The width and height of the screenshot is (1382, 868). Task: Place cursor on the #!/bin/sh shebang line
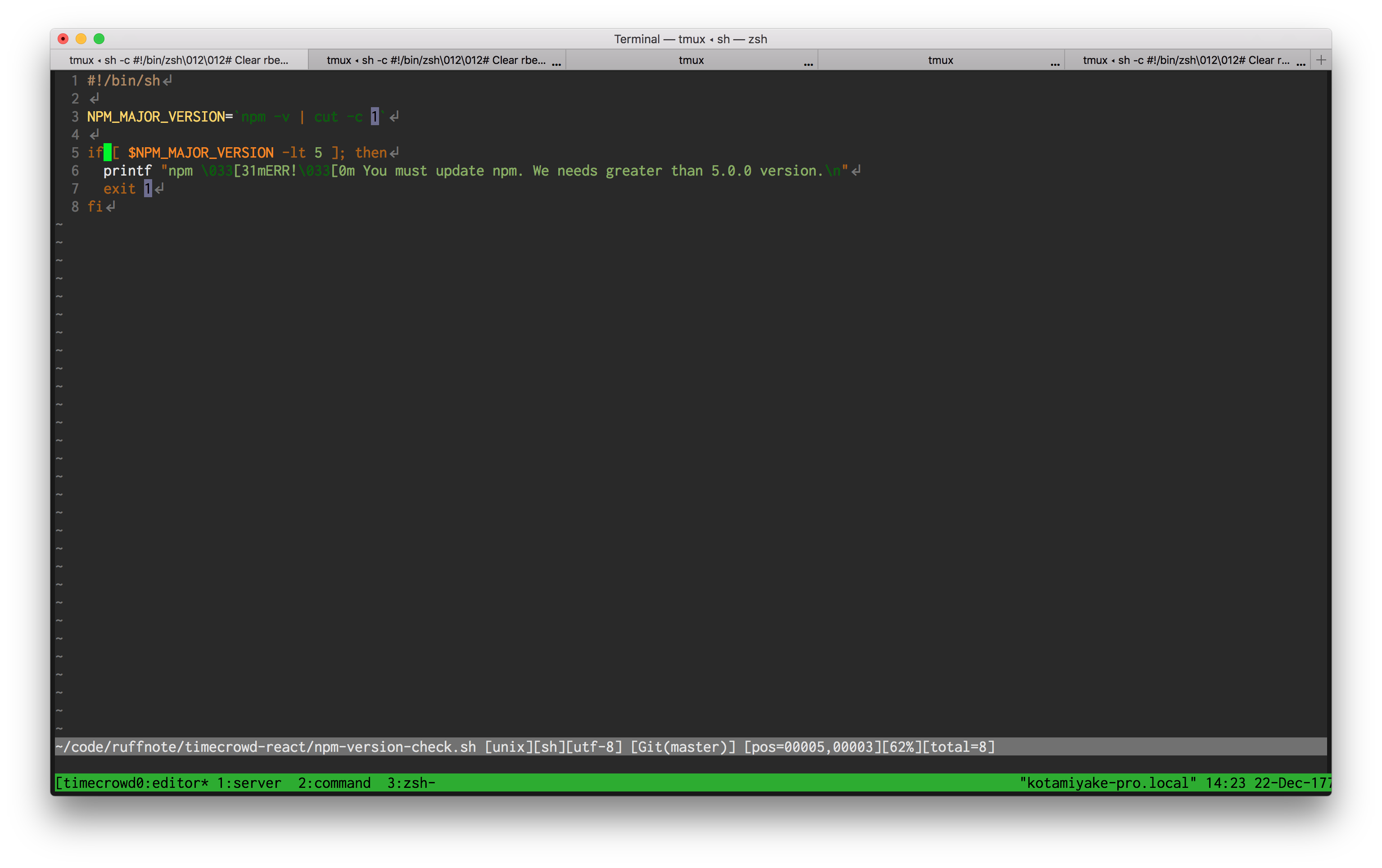click(x=123, y=81)
